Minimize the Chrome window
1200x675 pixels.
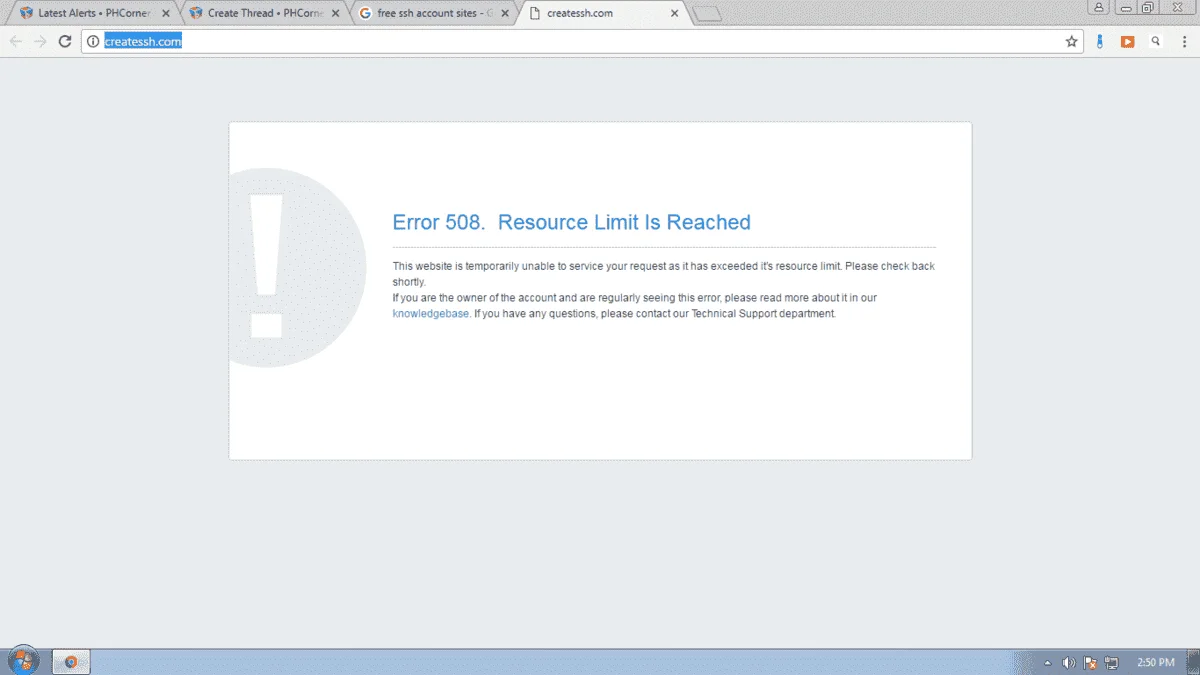pos(1126,7)
